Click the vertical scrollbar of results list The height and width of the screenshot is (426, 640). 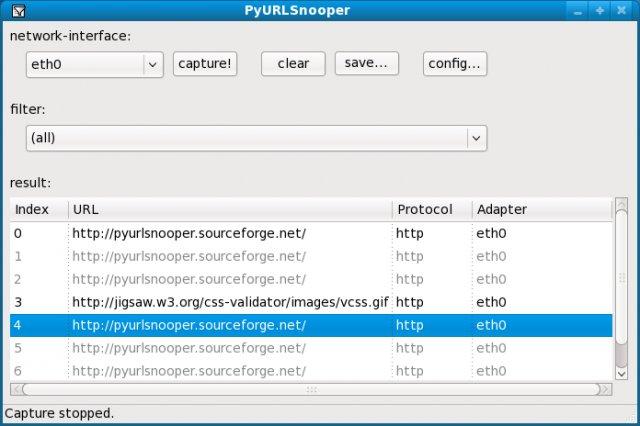pos(621,290)
